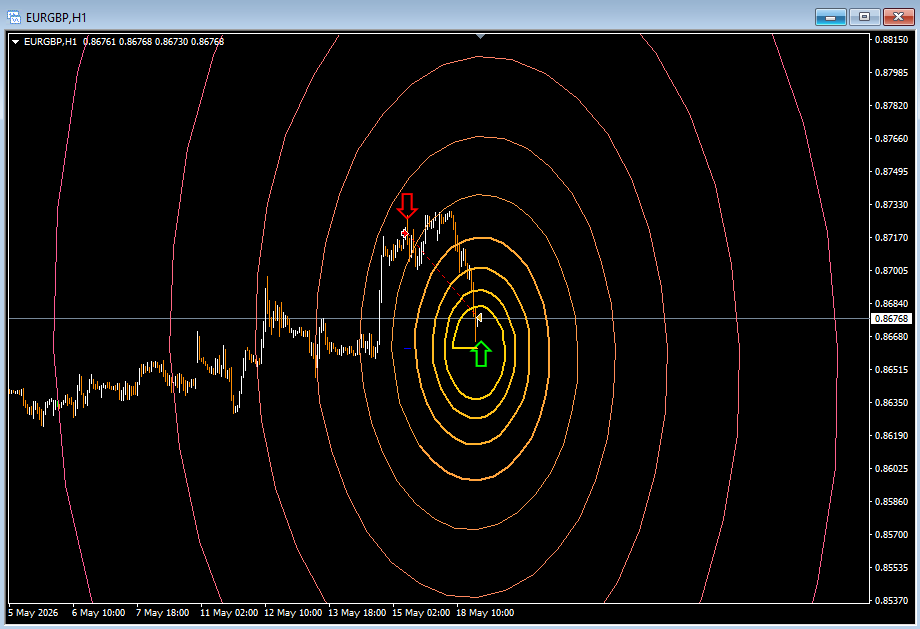Click the chart window icon in title bar
Image resolution: width=920 pixels, height=629 pixels.
pos(13,17)
